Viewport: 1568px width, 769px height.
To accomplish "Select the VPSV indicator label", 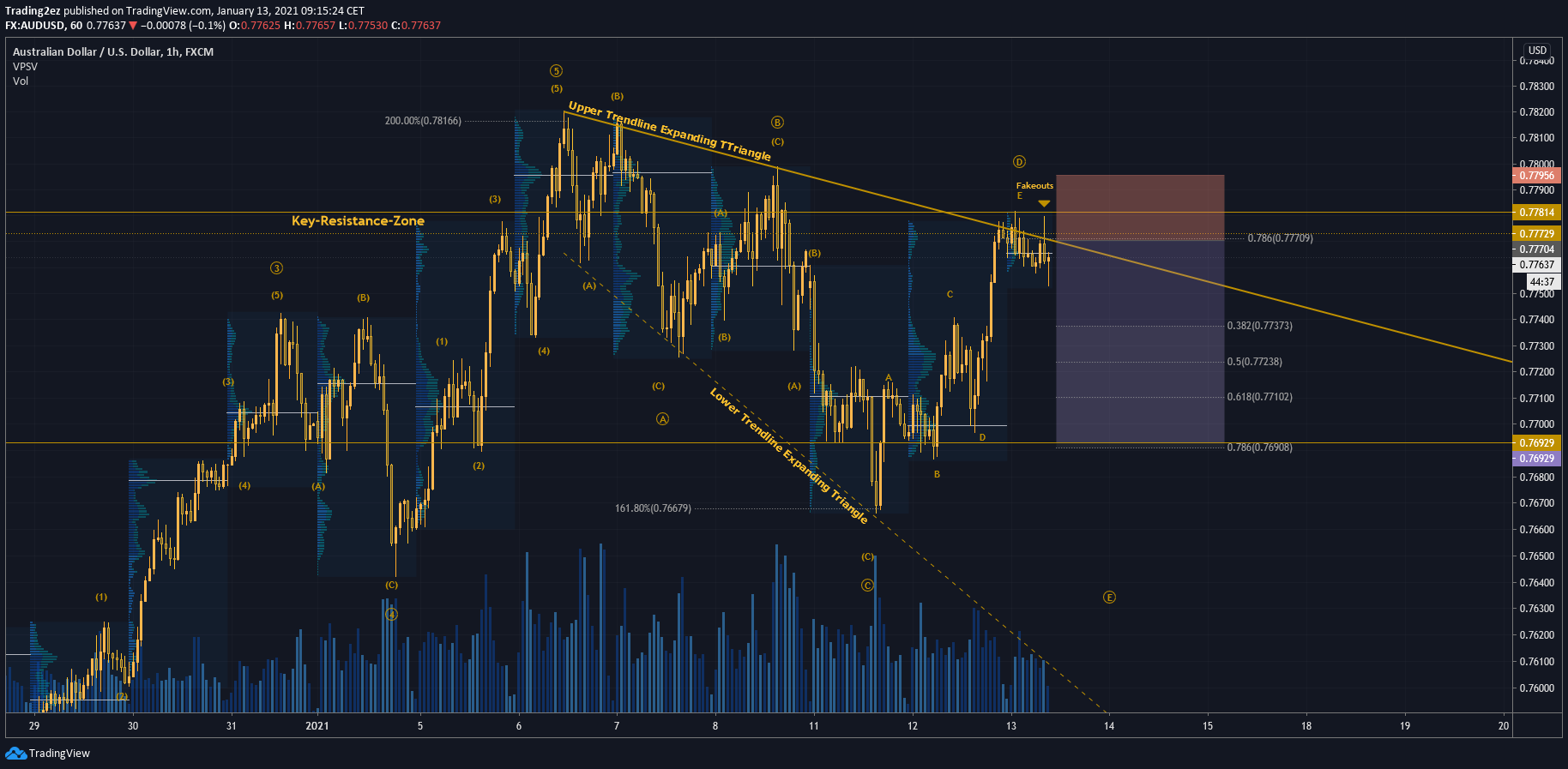I will [x=25, y=67].
